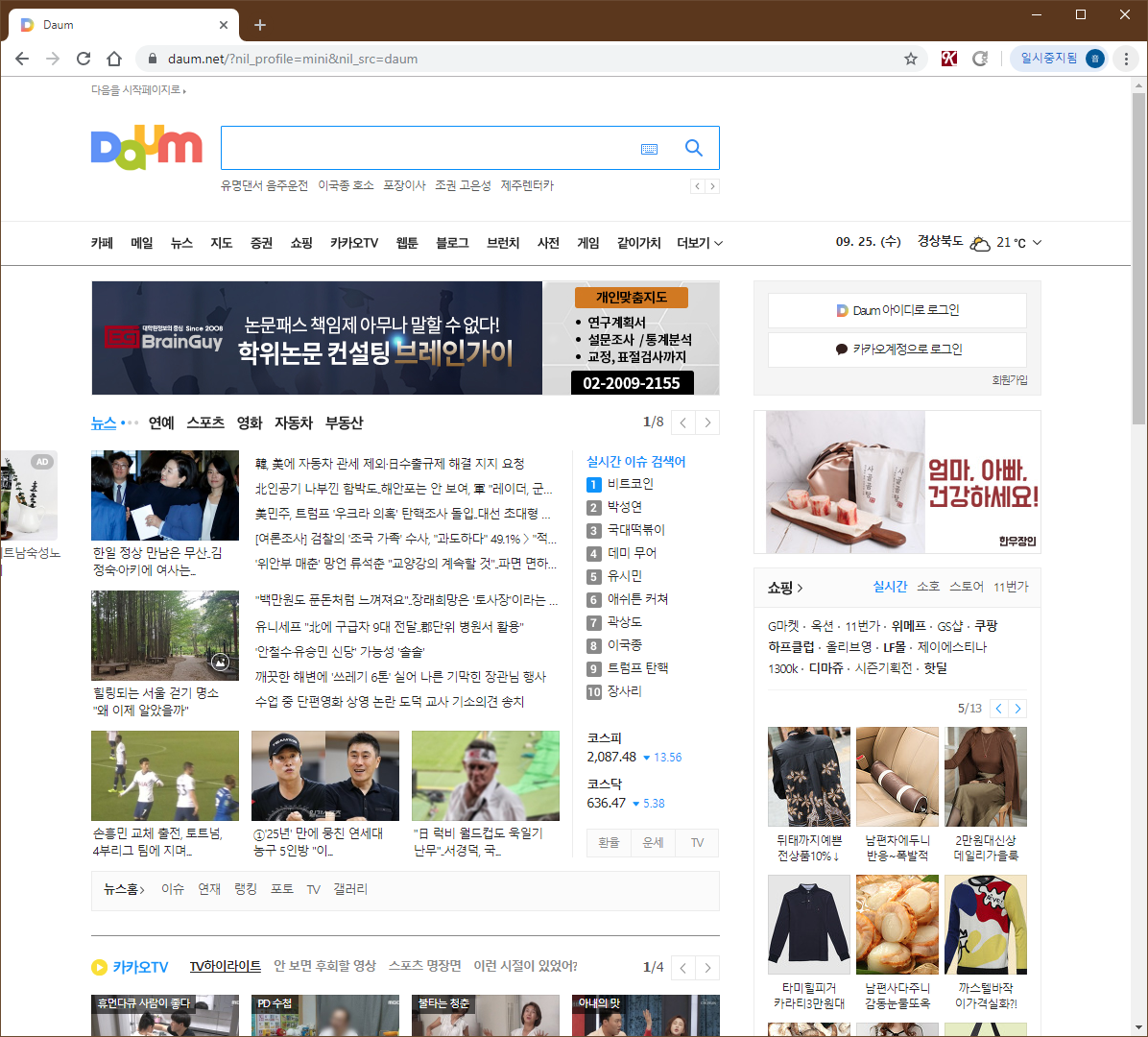Open a new browser tab
Image resolution: width=1148 pixels, height=1037 pixels.
(x=260, y=25)
